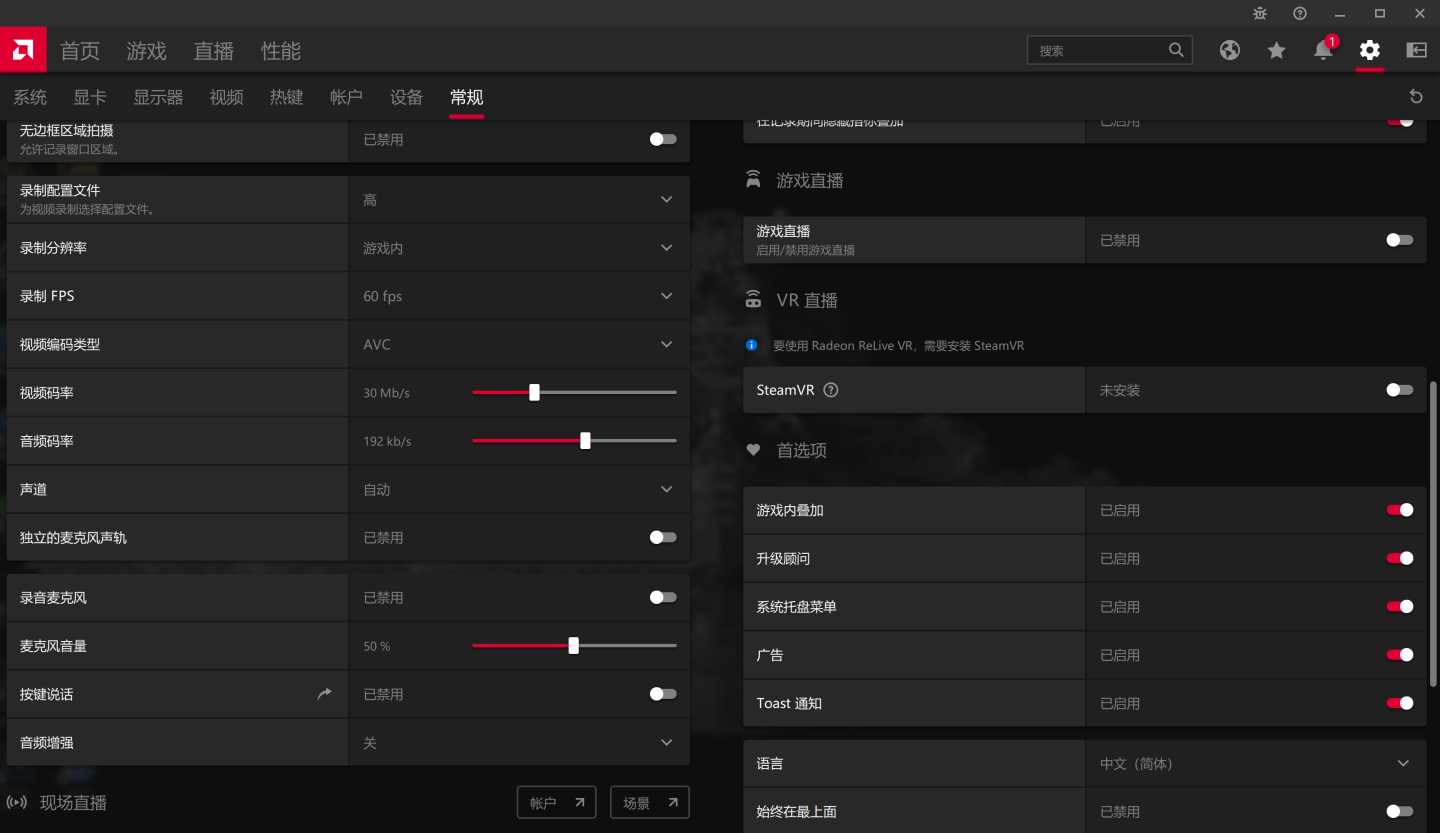Enable 独立的麦克风声轨 switch
The height and width of the screenshot is (833, 1440).
tap(663, 537)
